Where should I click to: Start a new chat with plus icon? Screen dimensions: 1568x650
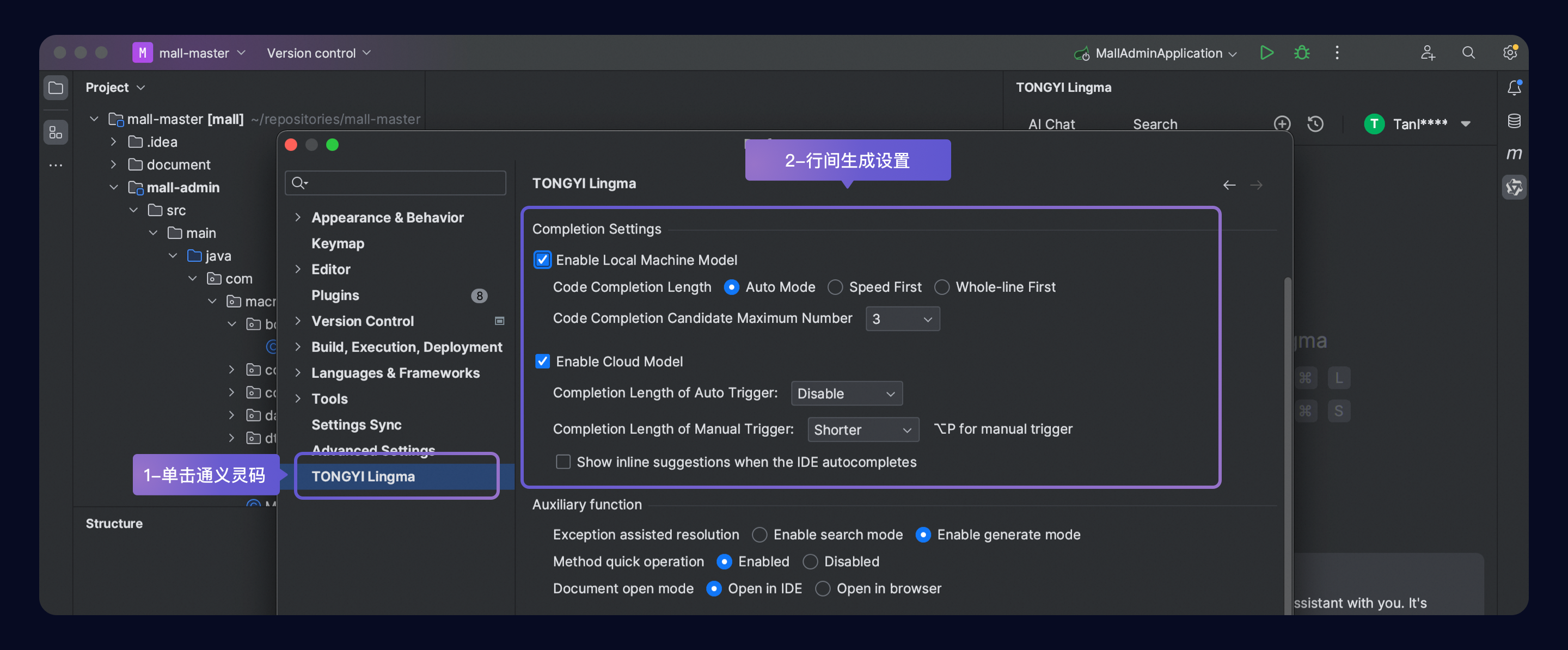pyautogui.click(x=1282, y=124)
